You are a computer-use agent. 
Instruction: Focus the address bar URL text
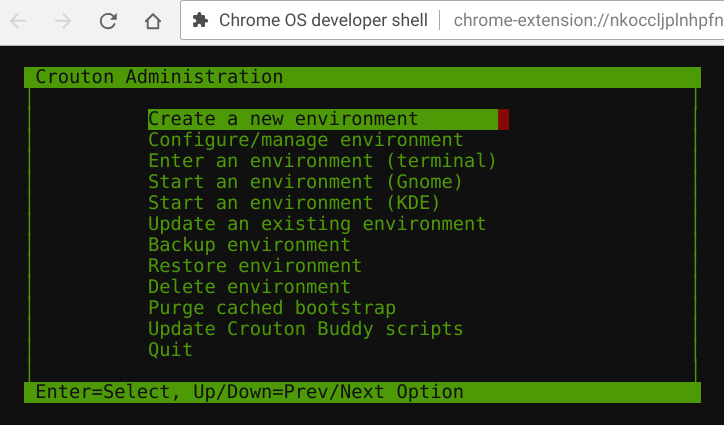coord(588,20)
